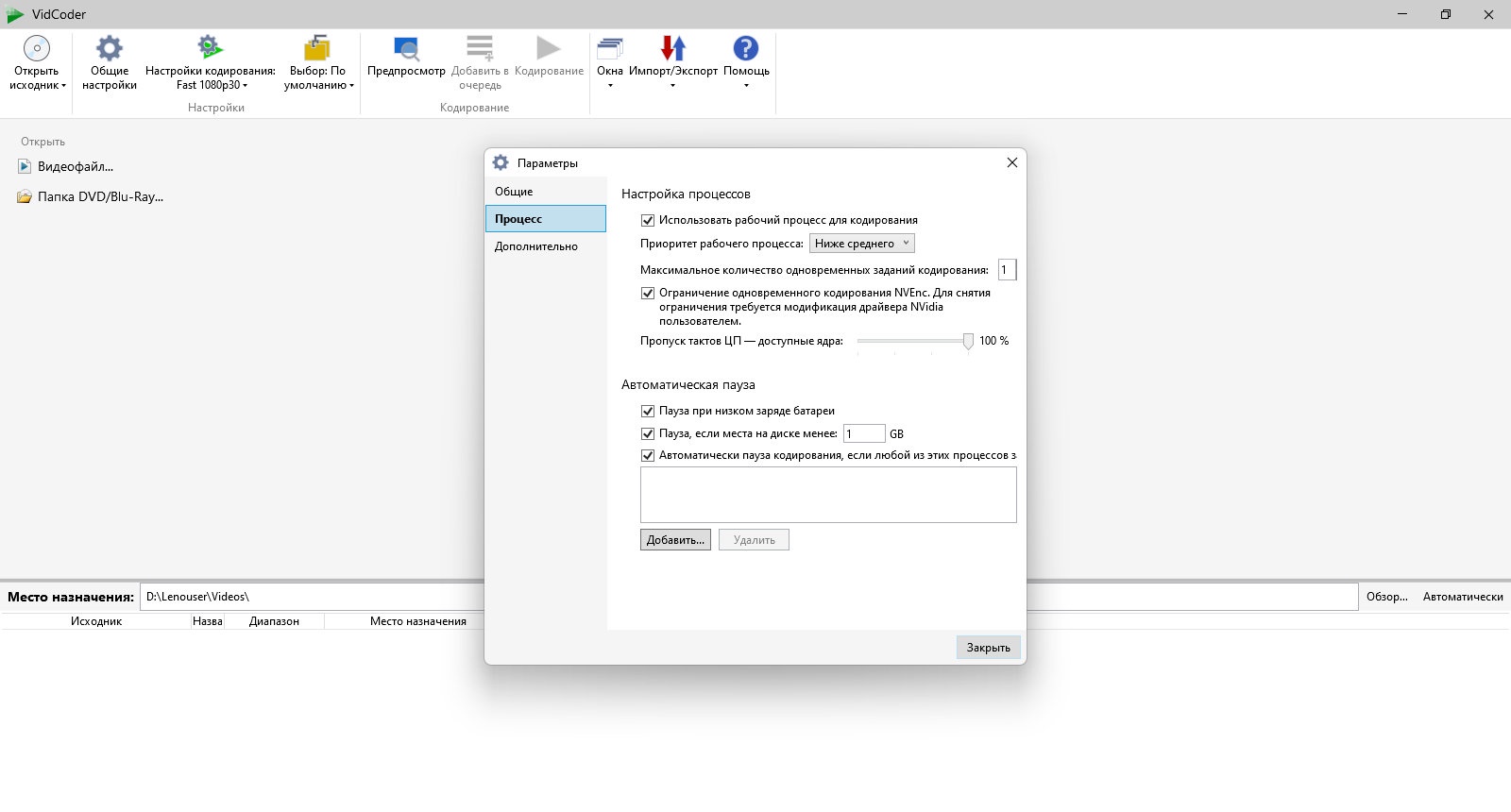
Task: Expand the Окна dropdown arrow
Action: click(610, 86)
